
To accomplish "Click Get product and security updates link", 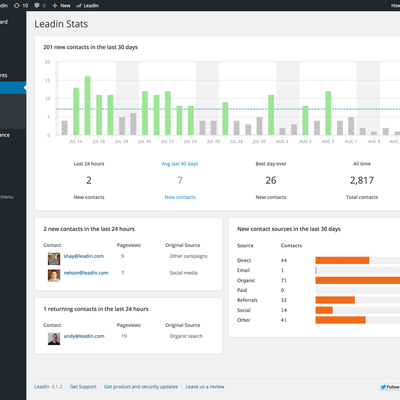I will [141, 387].
